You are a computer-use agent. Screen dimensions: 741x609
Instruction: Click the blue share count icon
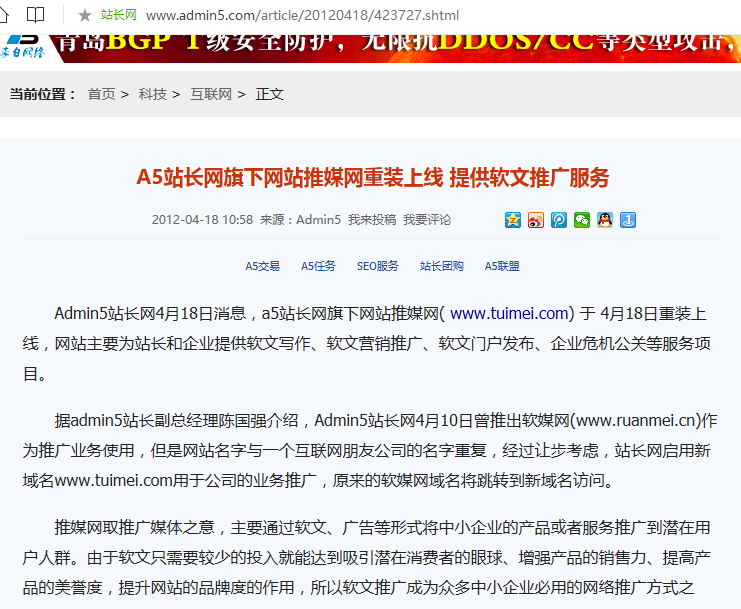(x=628, y=220)
